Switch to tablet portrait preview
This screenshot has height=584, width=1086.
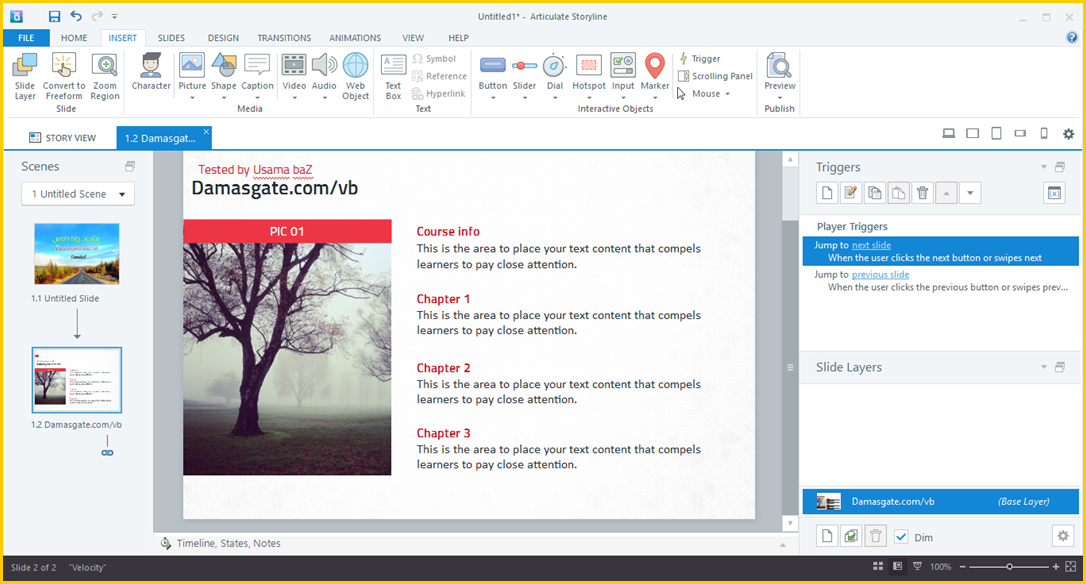tap(996, 134)
